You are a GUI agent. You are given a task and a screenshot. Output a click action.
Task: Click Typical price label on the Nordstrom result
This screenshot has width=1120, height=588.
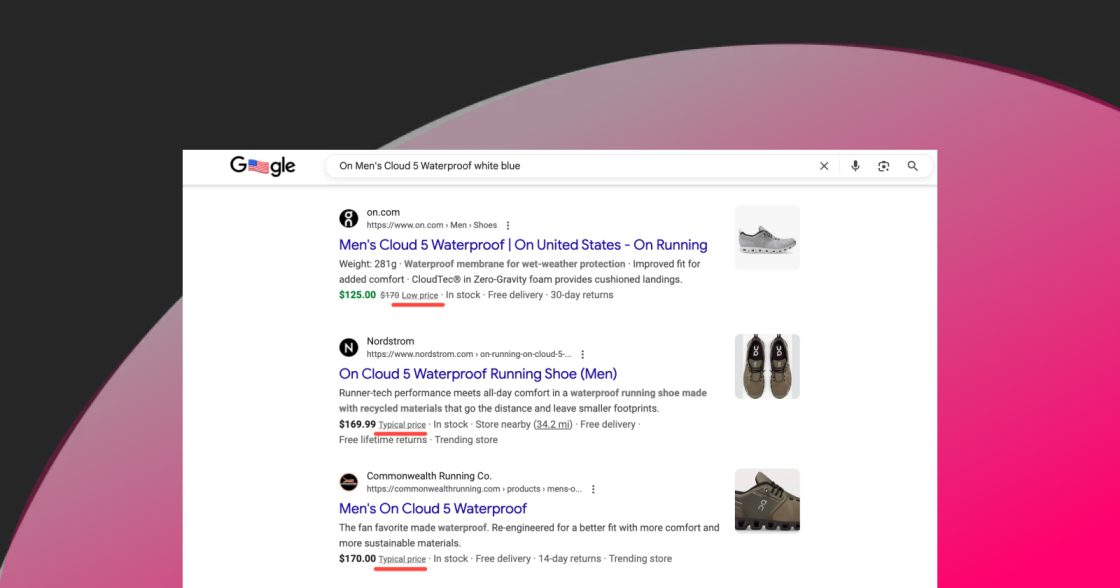coord(402,425)
